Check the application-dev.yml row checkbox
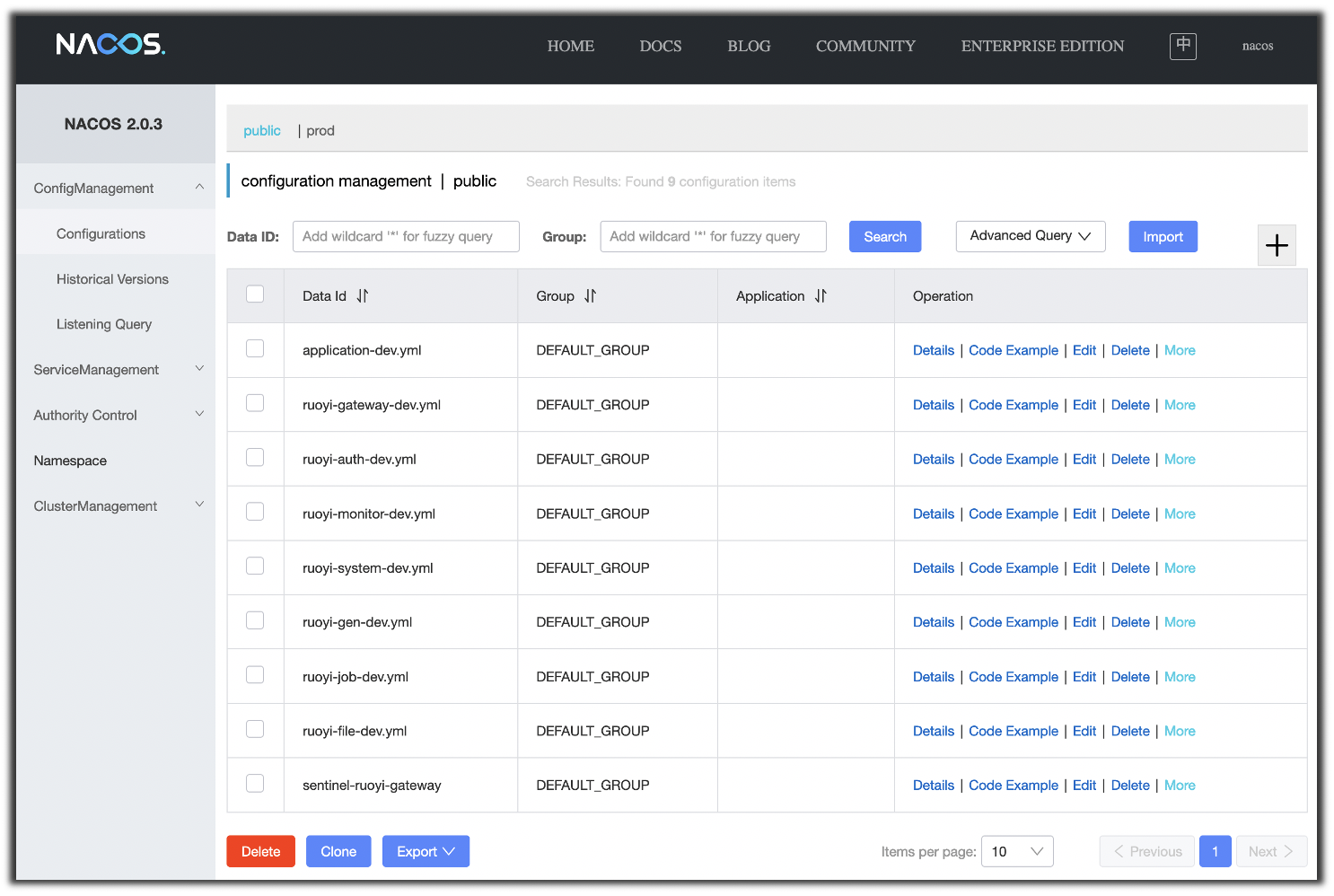 click(255, 348)
